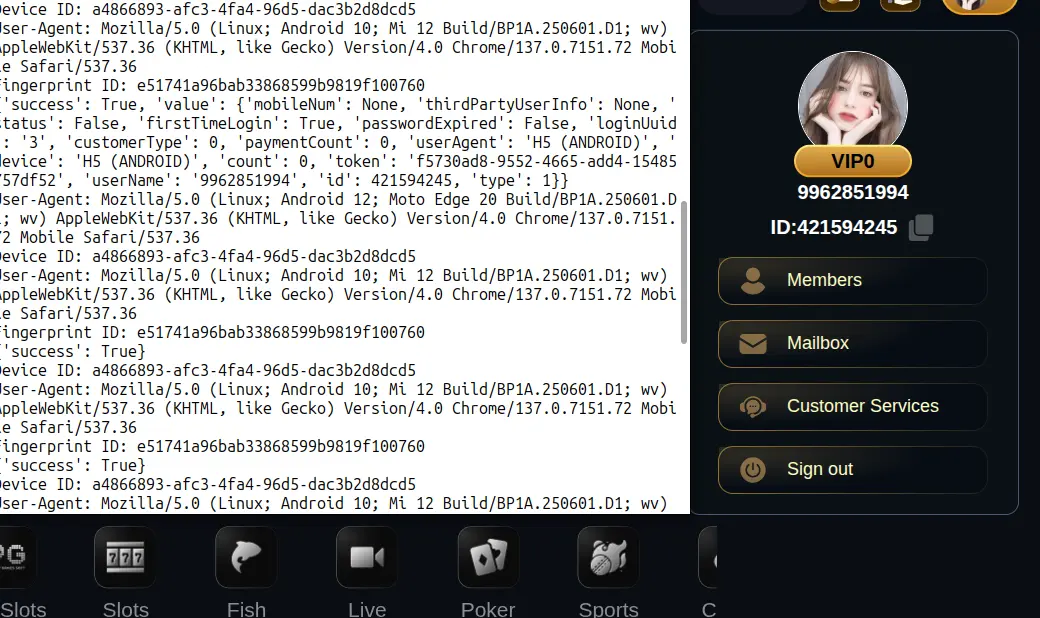
Task: Click the Sign out power icon
Action: (753, 469)
